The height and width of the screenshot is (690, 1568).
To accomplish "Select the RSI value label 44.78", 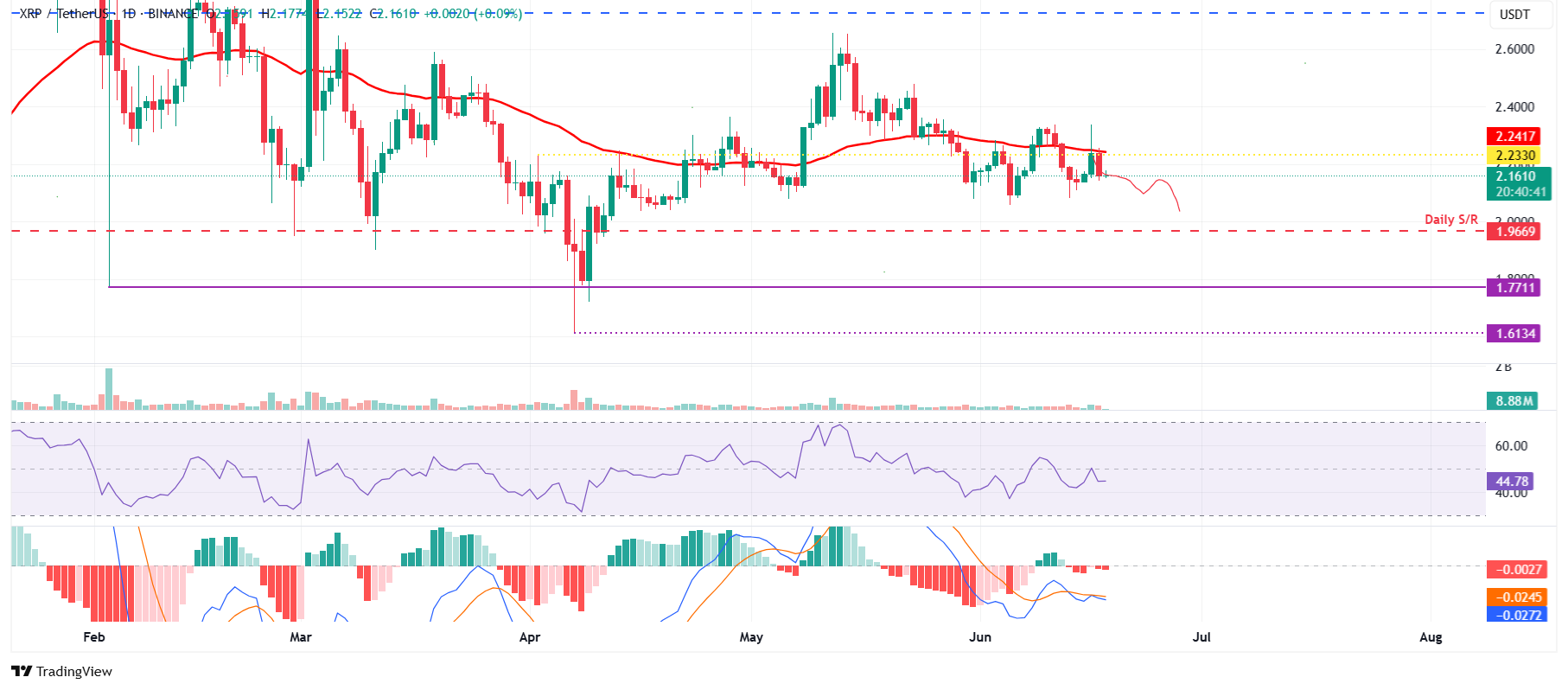I will coord(1512,482).
